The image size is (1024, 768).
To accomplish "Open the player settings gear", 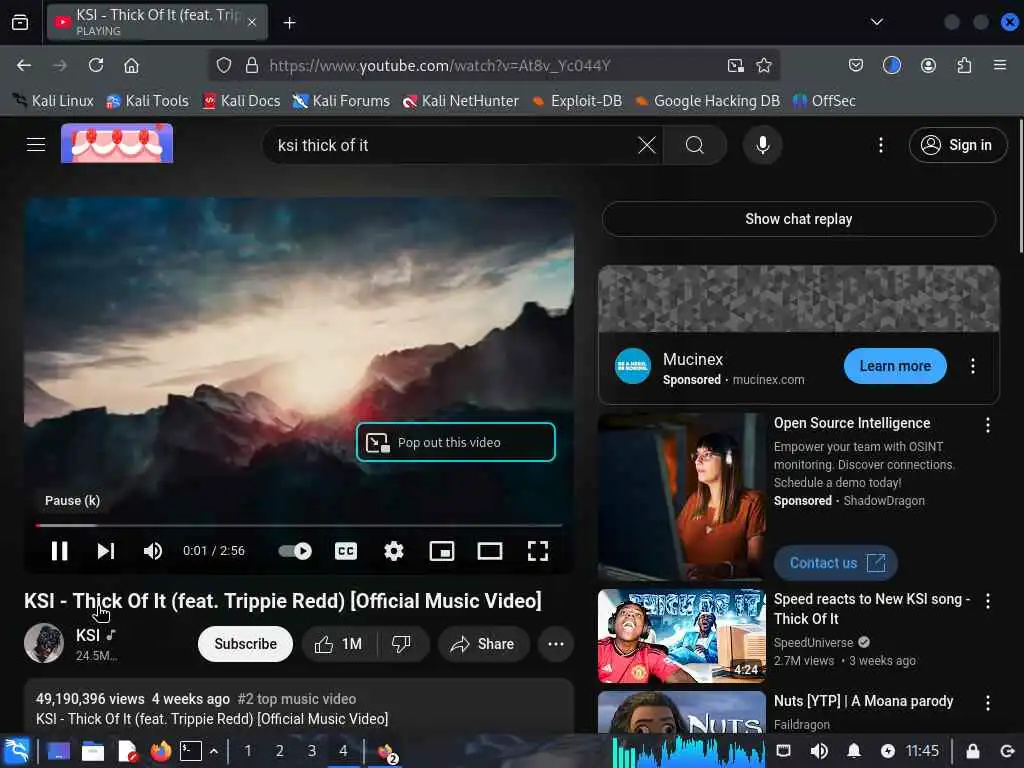I will (x=394, y=551).
